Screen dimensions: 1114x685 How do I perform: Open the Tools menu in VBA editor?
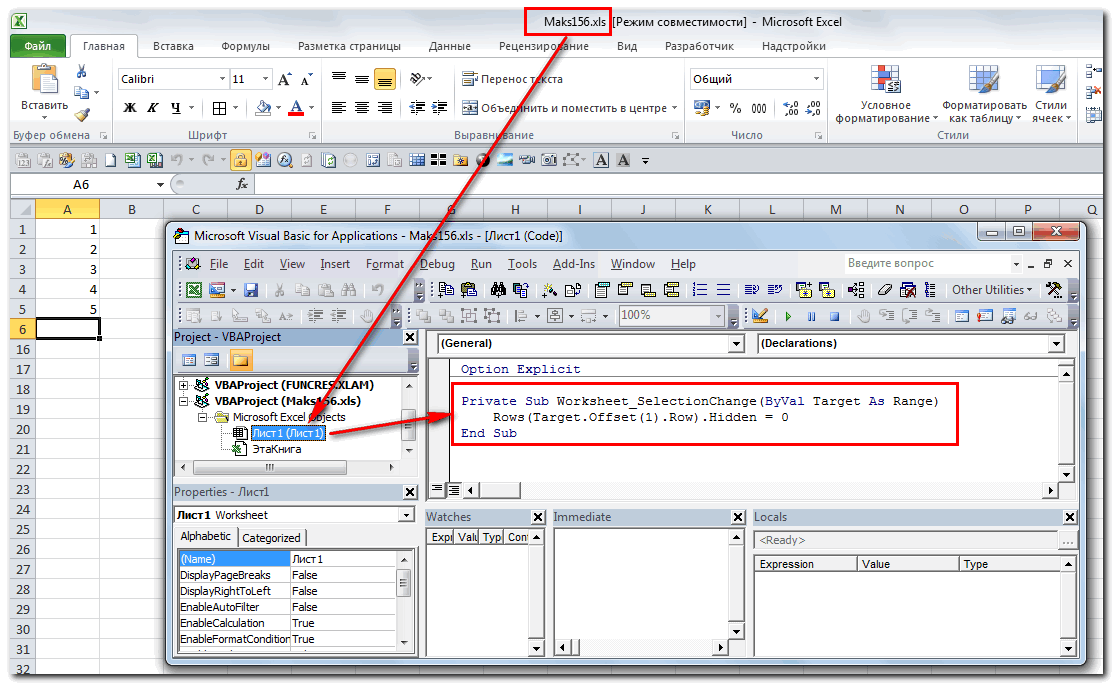[522, 264]
